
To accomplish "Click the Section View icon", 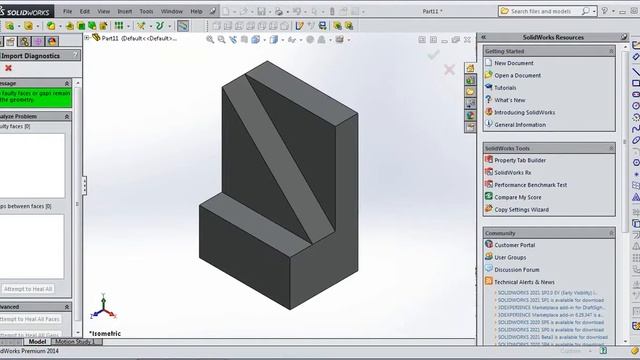I will [244, 40].
